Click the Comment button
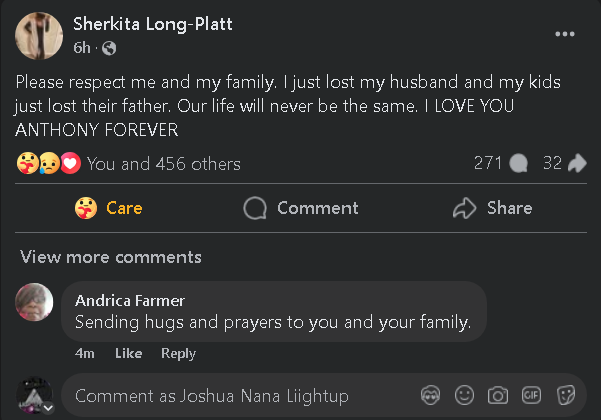 tap(300, 208)
